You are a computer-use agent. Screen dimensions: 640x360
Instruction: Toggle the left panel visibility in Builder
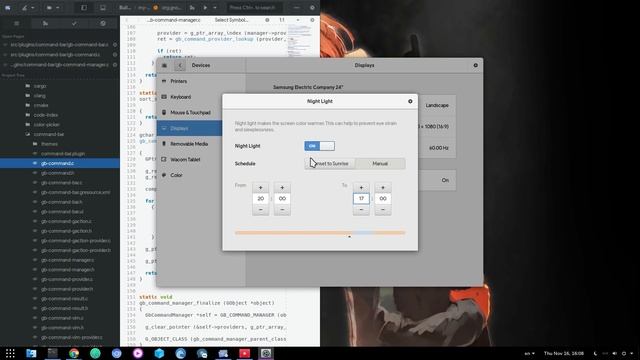(x=84, y=7)
